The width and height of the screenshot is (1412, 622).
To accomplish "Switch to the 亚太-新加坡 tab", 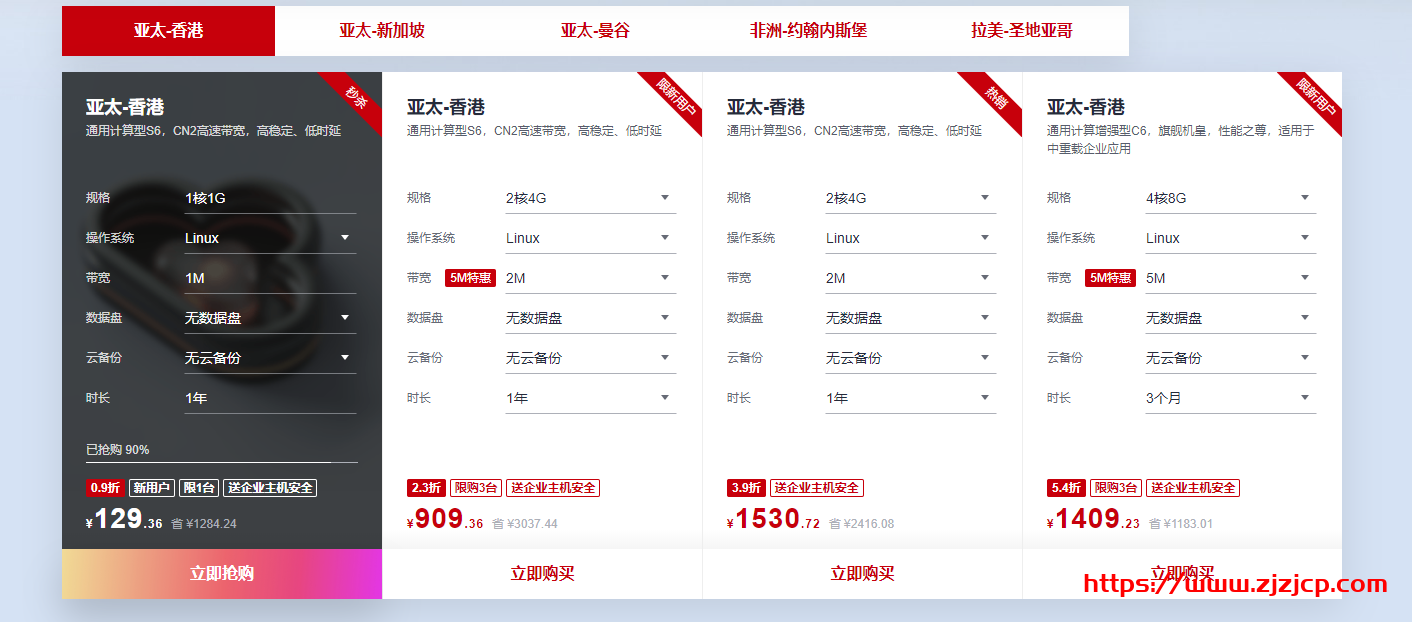I will [x=382, y=30].
